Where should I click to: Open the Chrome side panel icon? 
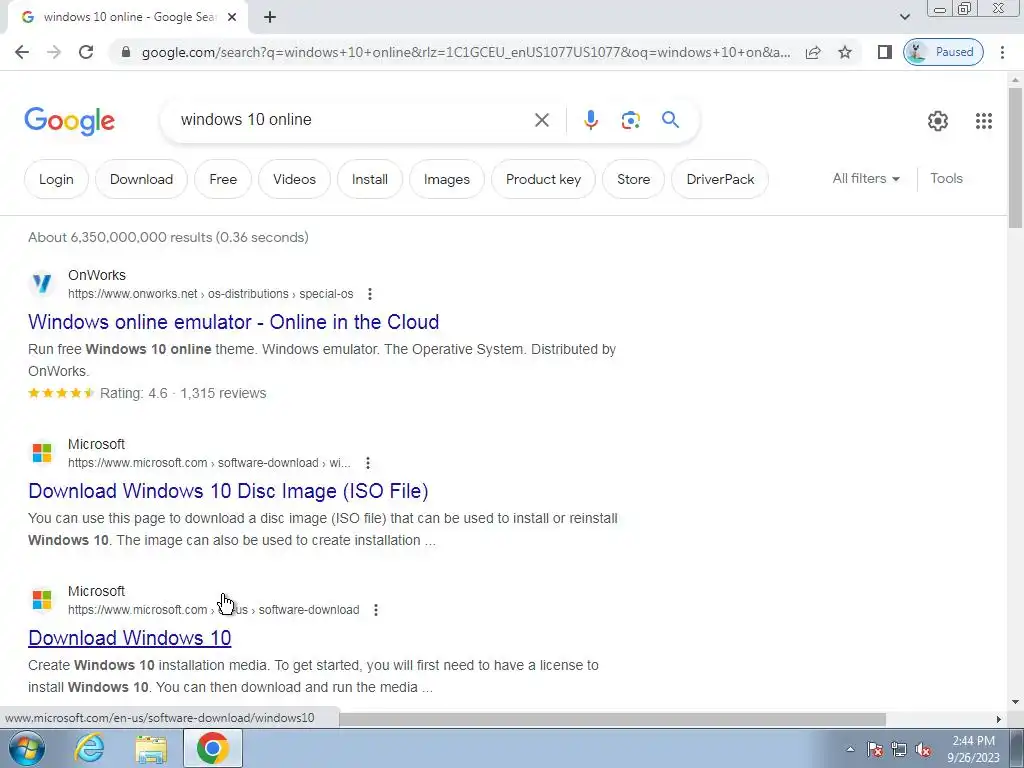point(884,52)
